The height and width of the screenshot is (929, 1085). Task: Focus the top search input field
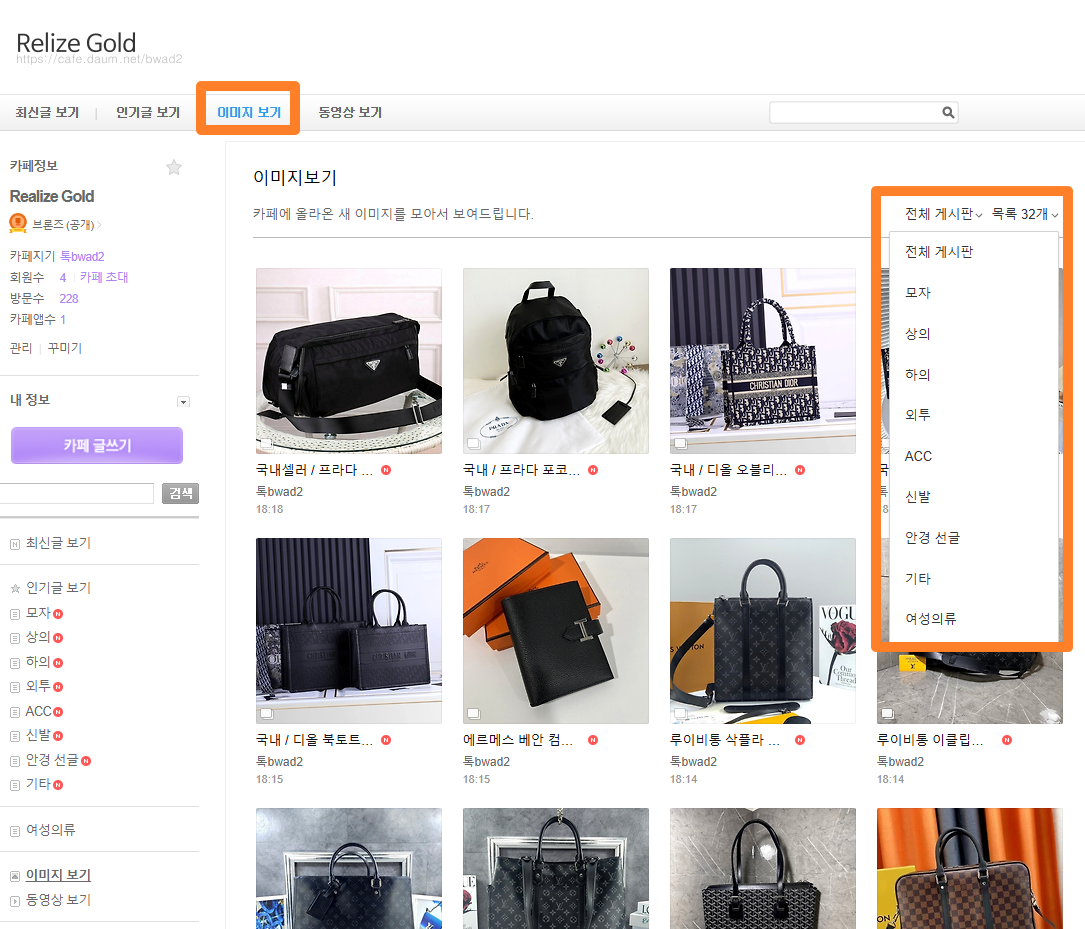point(856,112)
